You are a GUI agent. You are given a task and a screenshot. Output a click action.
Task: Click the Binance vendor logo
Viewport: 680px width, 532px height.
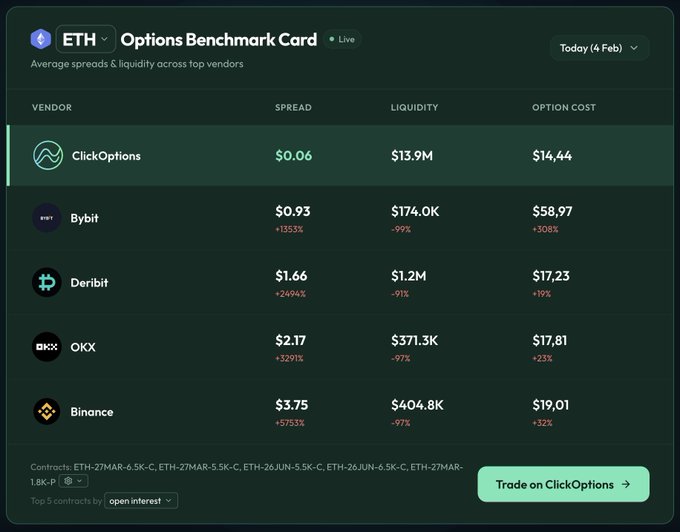coord(46,411)
